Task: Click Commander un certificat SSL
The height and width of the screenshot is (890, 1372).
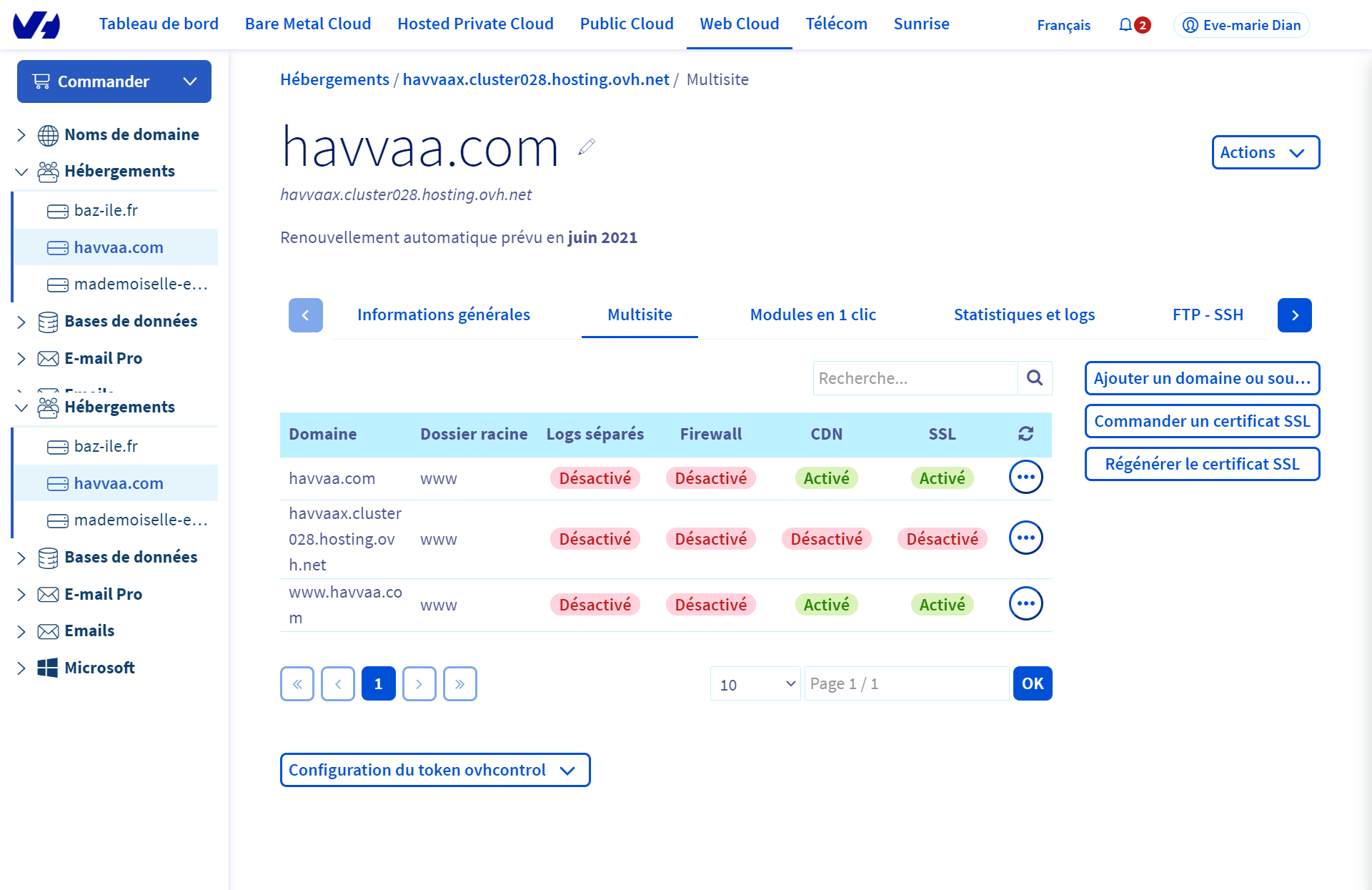Action: tap(1201, 421)
